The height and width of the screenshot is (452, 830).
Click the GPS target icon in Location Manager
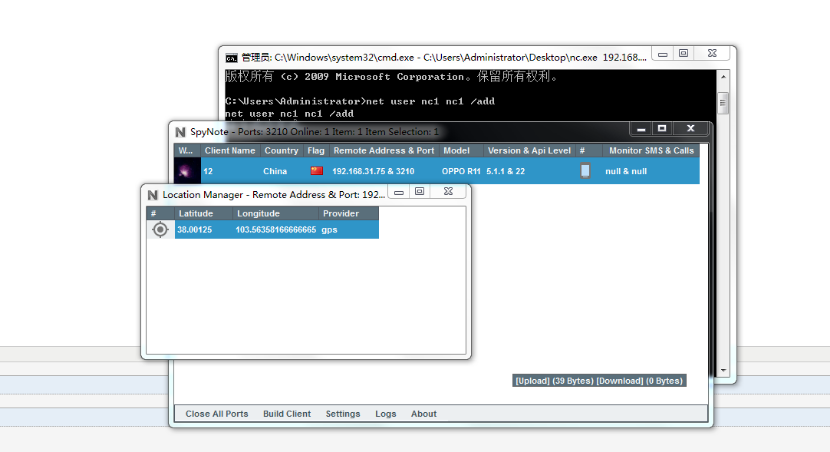coord(160,229)
